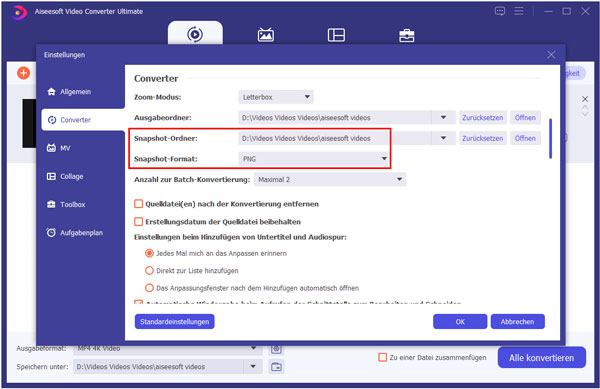Image resolution: width=600 pixels, height=389 pixels.
Task: Select Jedes Mal mich an das Anpassen erinnern
Action: point(149,253)
